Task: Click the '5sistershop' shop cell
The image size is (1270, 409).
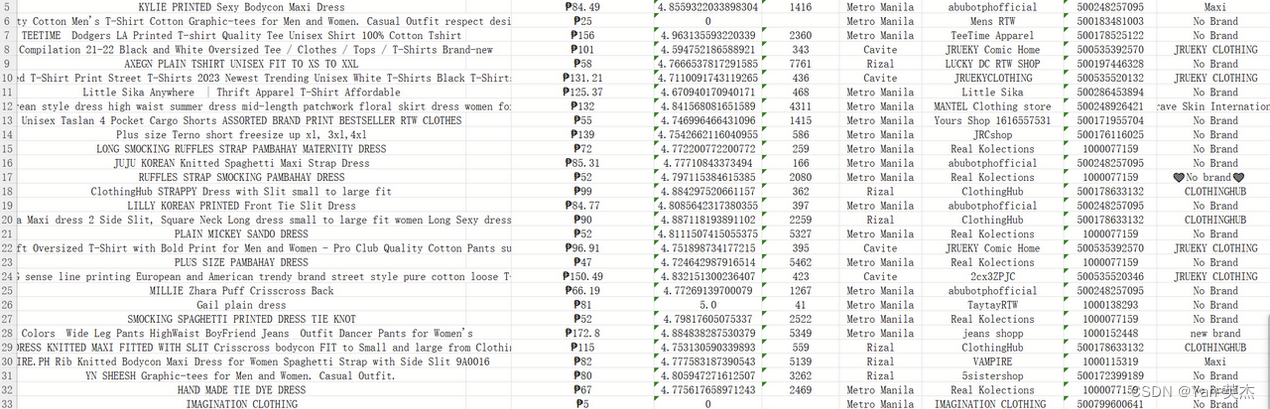Action: click(x=993, y=376)
